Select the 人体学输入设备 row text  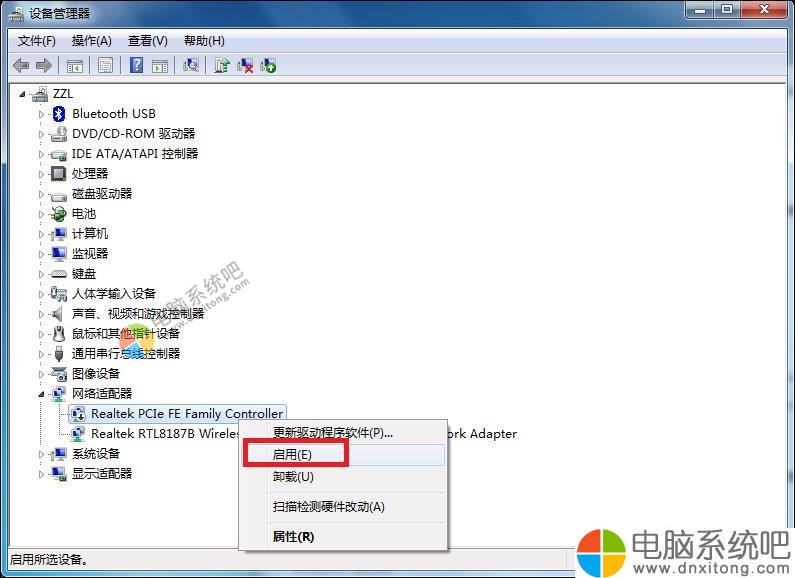(114, 294)
